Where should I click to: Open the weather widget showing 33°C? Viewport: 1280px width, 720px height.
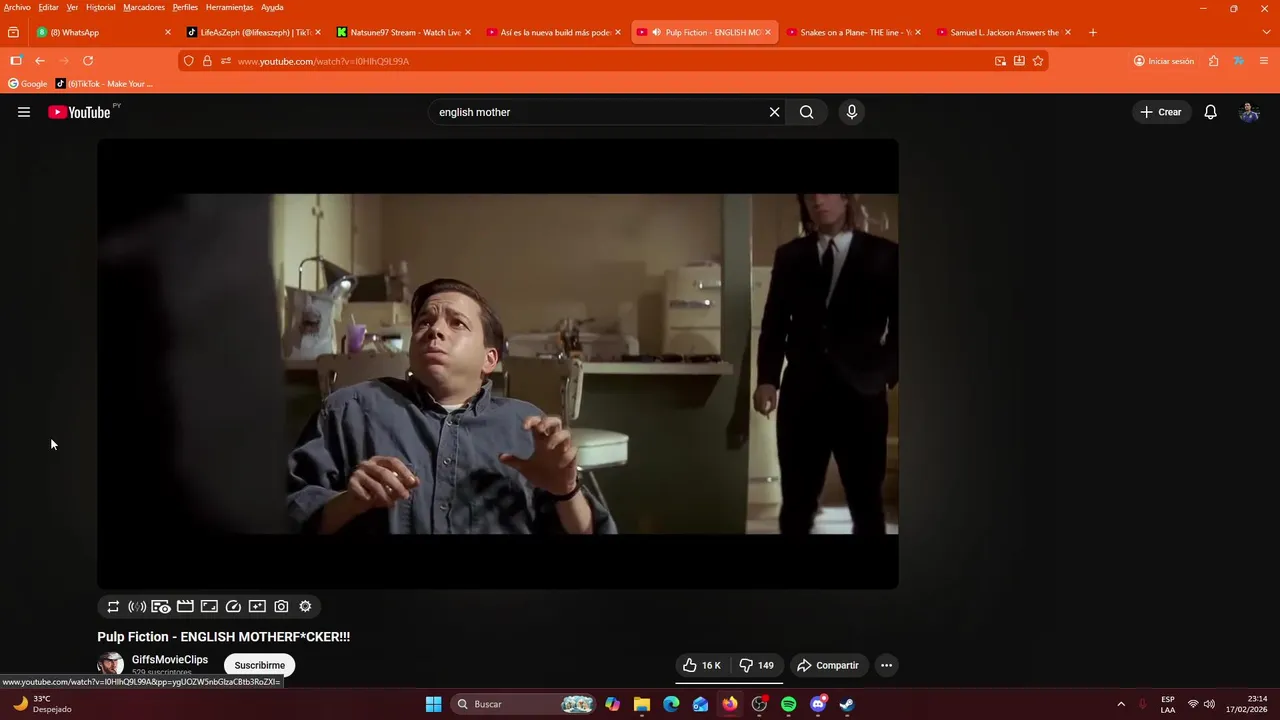point(42,704)
